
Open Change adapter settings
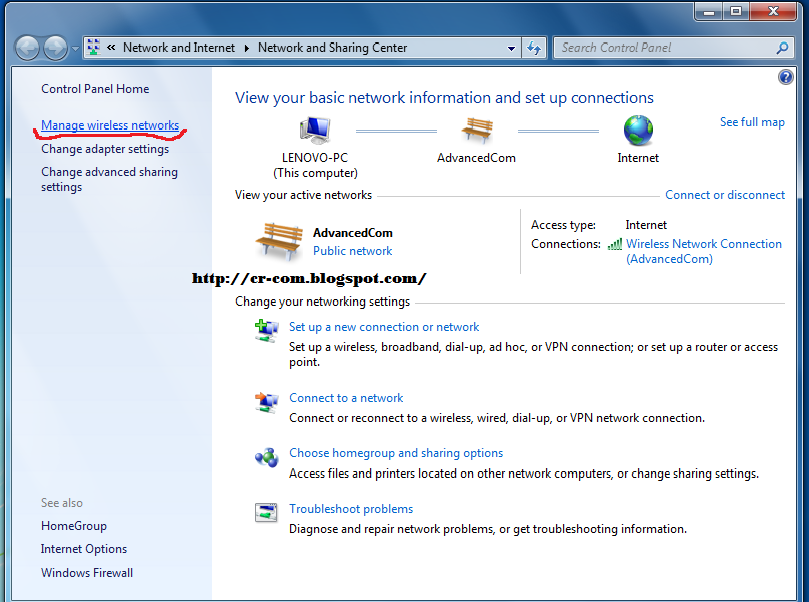[x=105, y=149]
